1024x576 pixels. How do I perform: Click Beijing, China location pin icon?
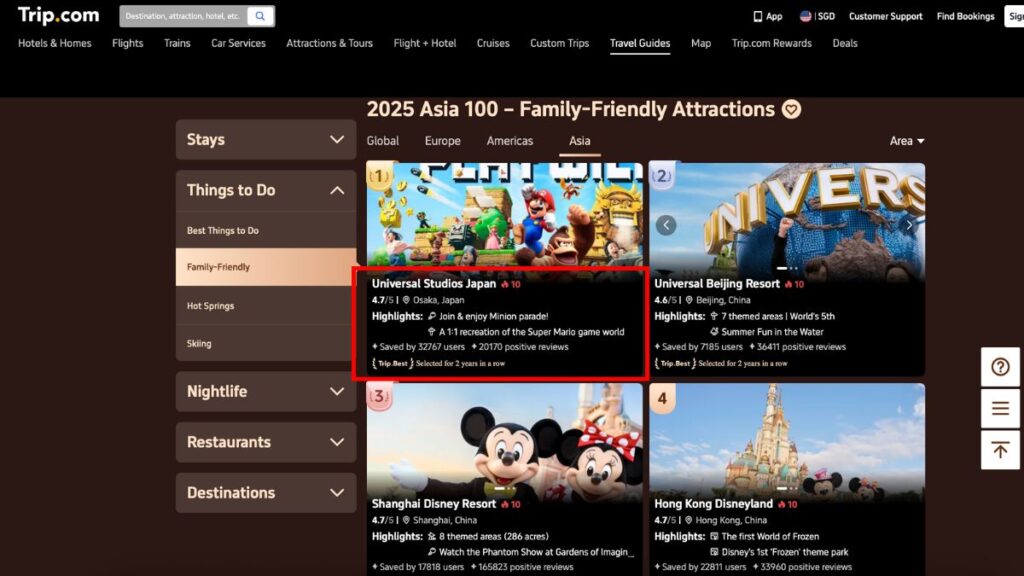click(689, 300)
